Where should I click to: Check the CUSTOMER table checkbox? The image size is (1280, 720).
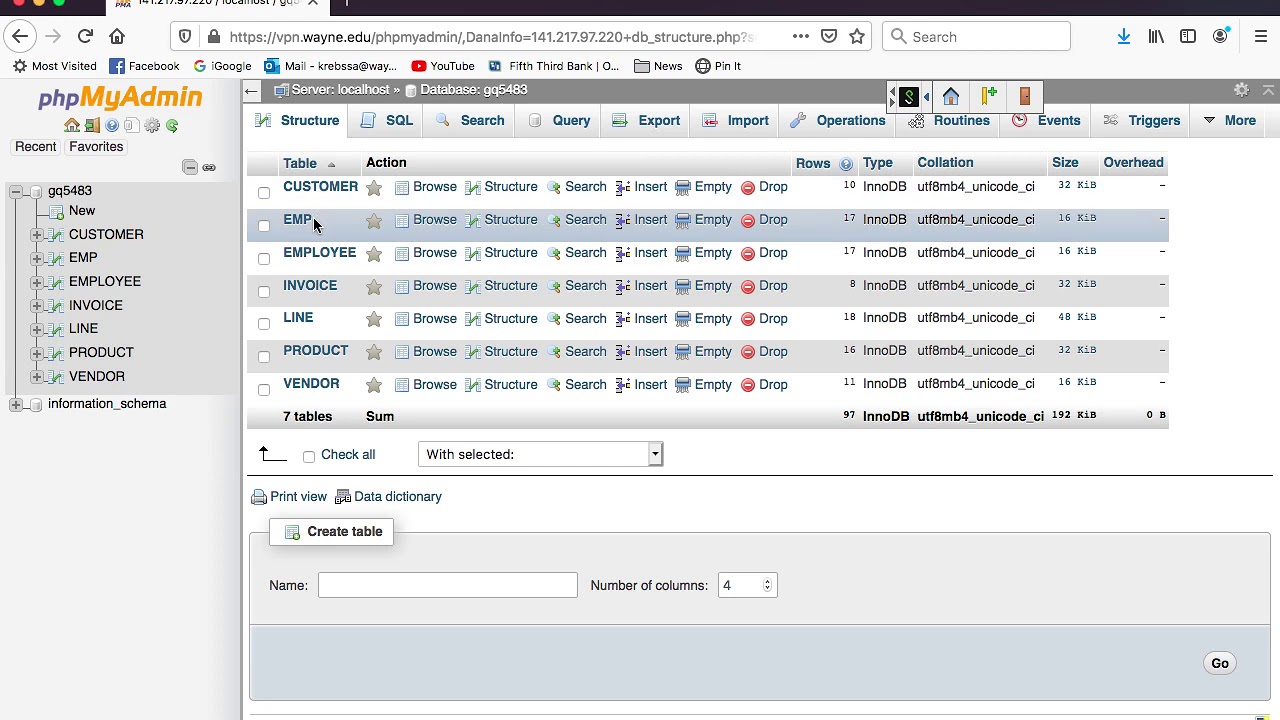coord(264,192)
